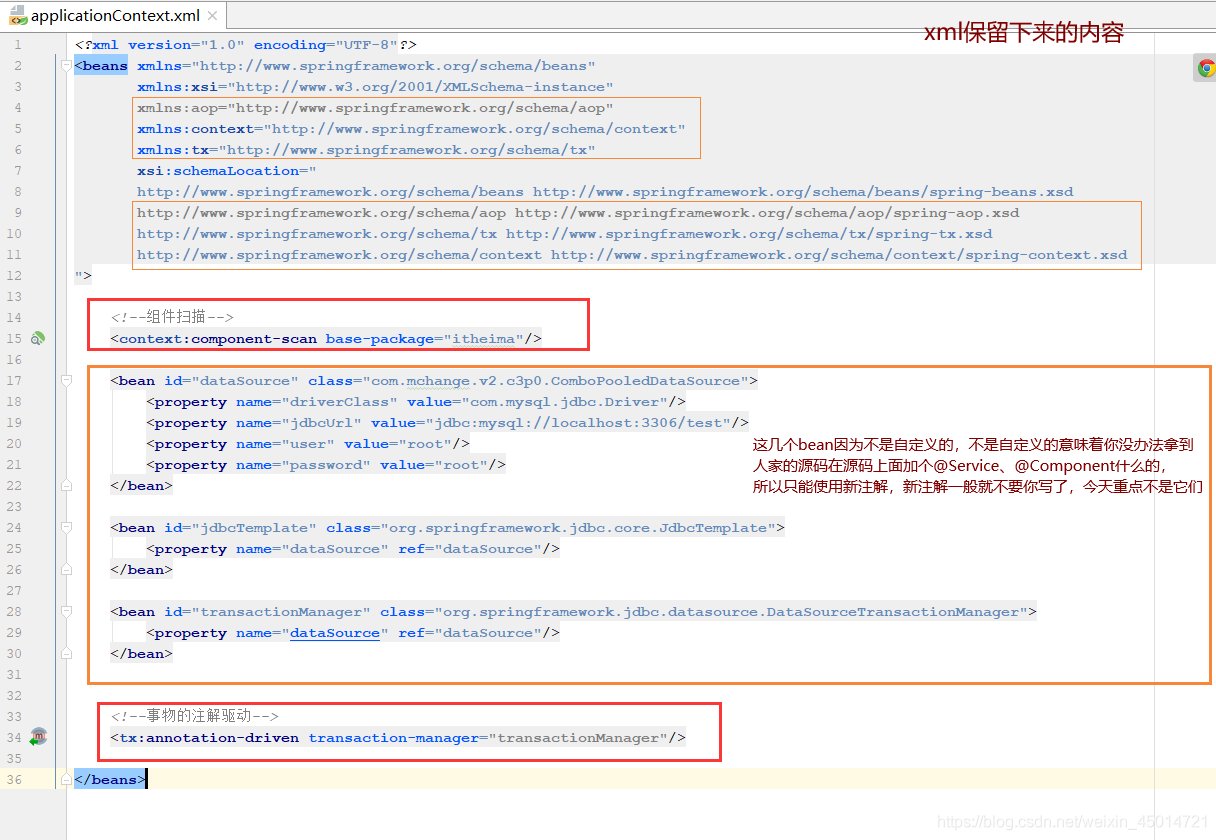Open the file in Chrome browser icon
This screenshot has width=1216, height=840.
pos(1206,68)
